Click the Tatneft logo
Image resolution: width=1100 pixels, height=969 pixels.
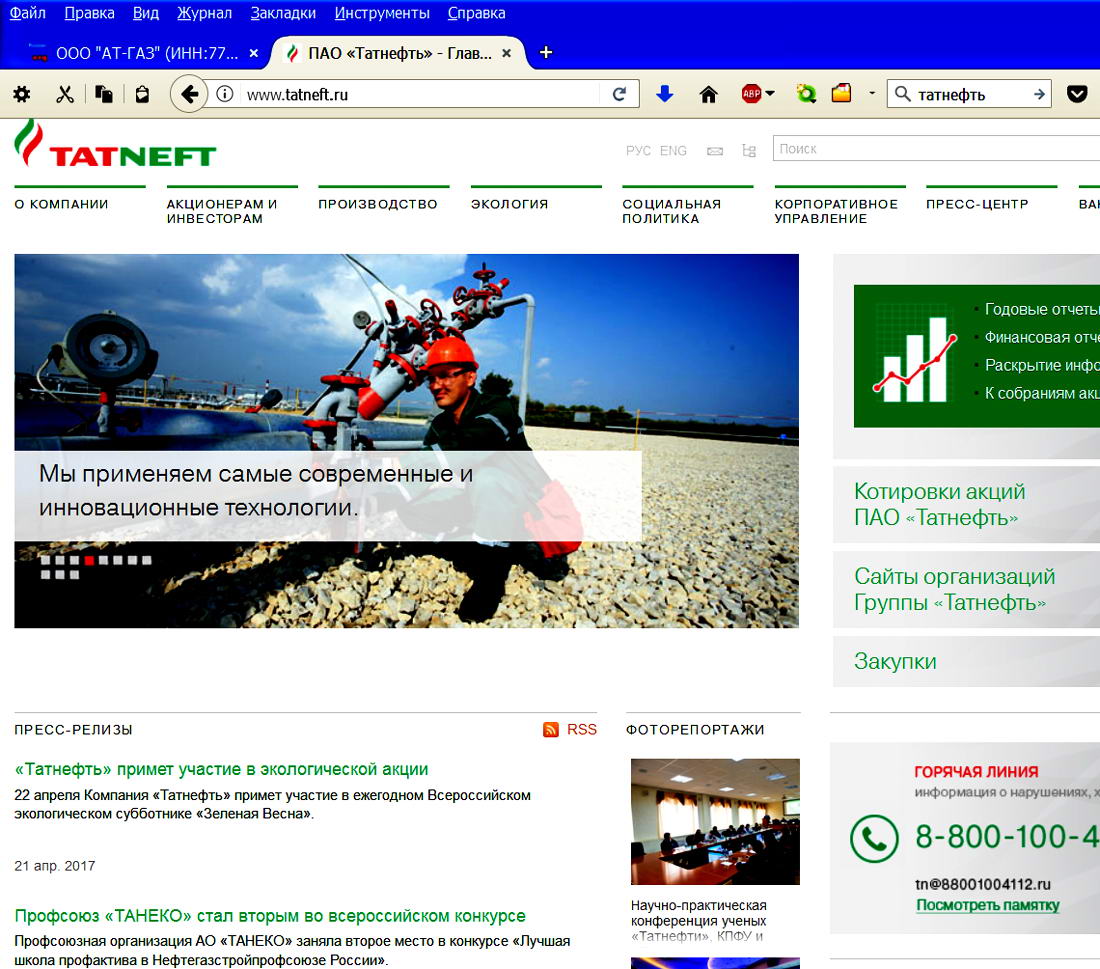click(115, 143)
